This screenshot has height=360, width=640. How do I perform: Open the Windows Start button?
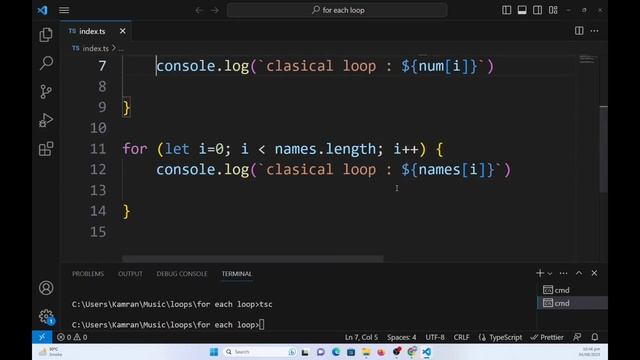pos(213,352)
